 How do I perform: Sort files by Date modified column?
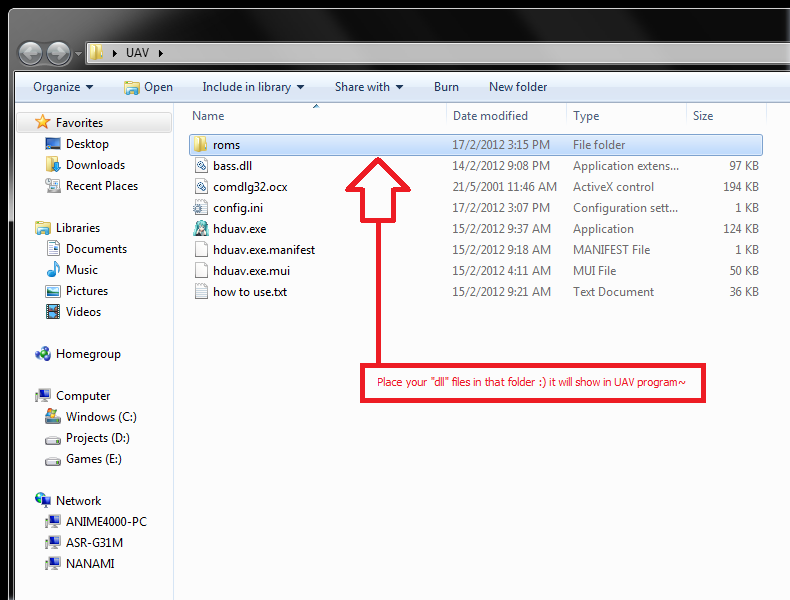point(490,116)
